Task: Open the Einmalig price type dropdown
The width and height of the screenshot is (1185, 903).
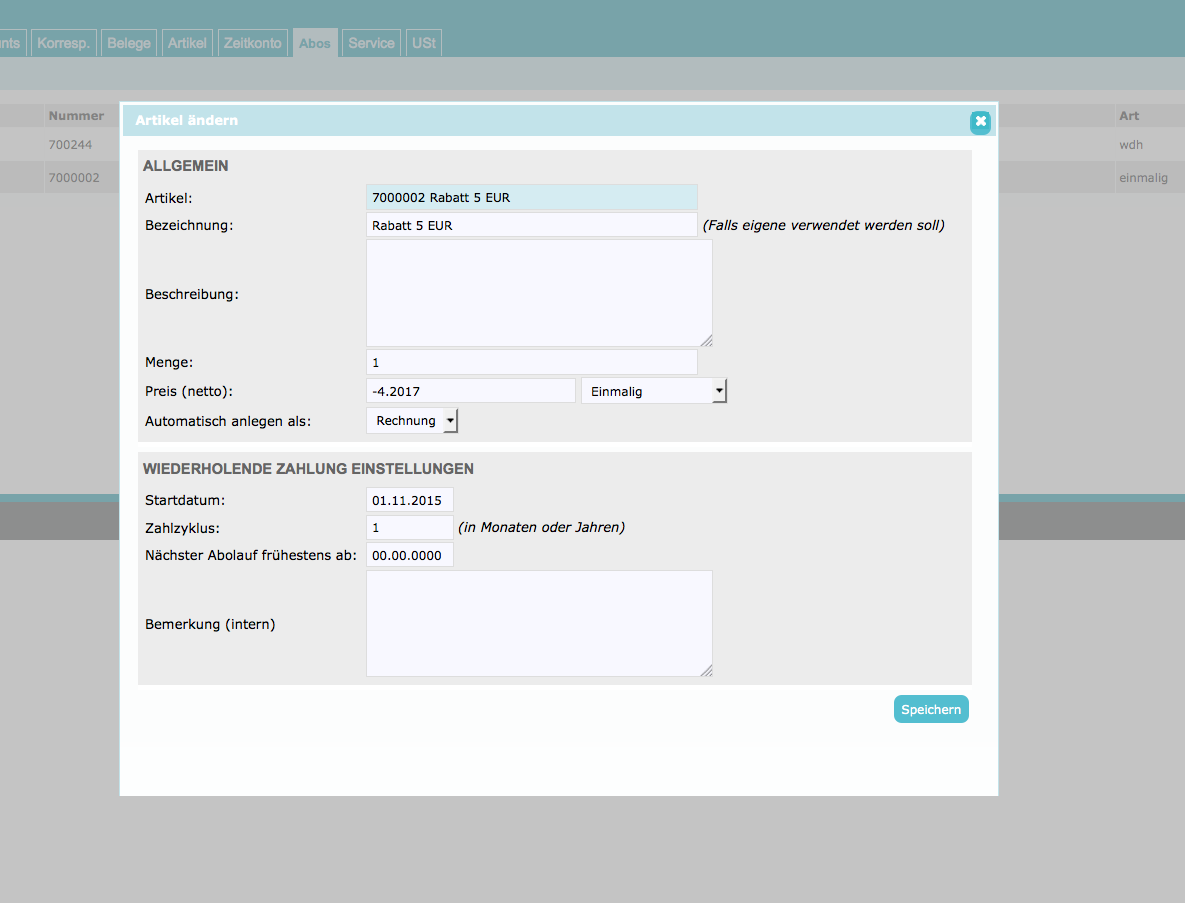Action: pos(653,391)
